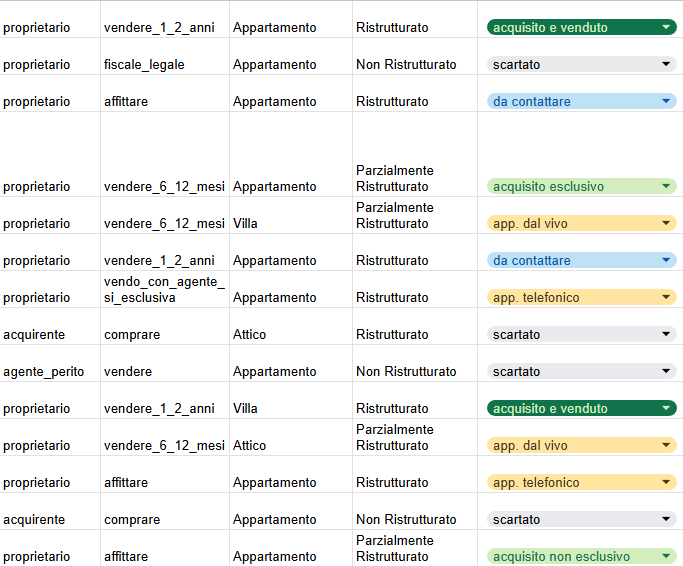Select the "vendere" cell in agente_perito row
The height and width of the screenshot is (566, 683).
pos(128,372)
